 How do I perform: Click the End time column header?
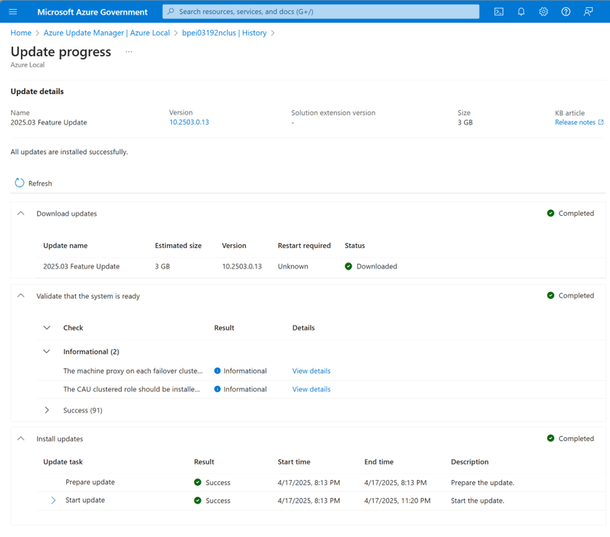click(x=379, y=462)
